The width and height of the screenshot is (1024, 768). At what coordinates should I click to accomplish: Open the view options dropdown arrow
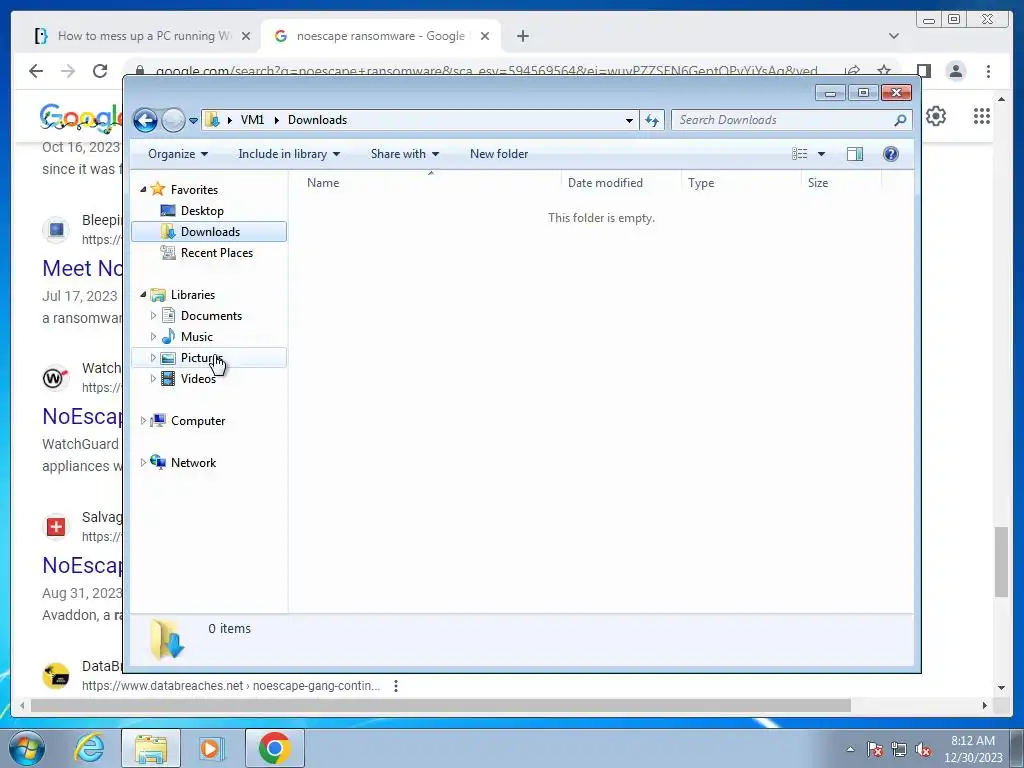coord(822,154)
